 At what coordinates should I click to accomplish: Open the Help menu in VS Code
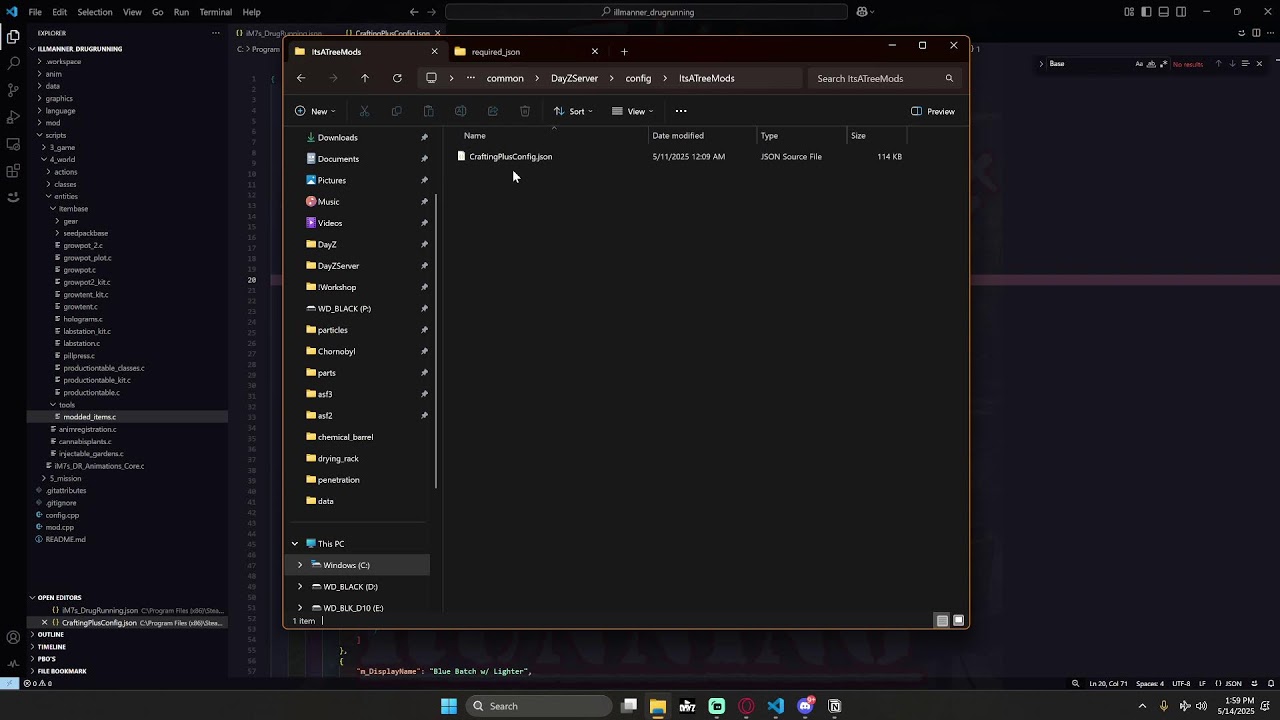(x=251, y=12)
